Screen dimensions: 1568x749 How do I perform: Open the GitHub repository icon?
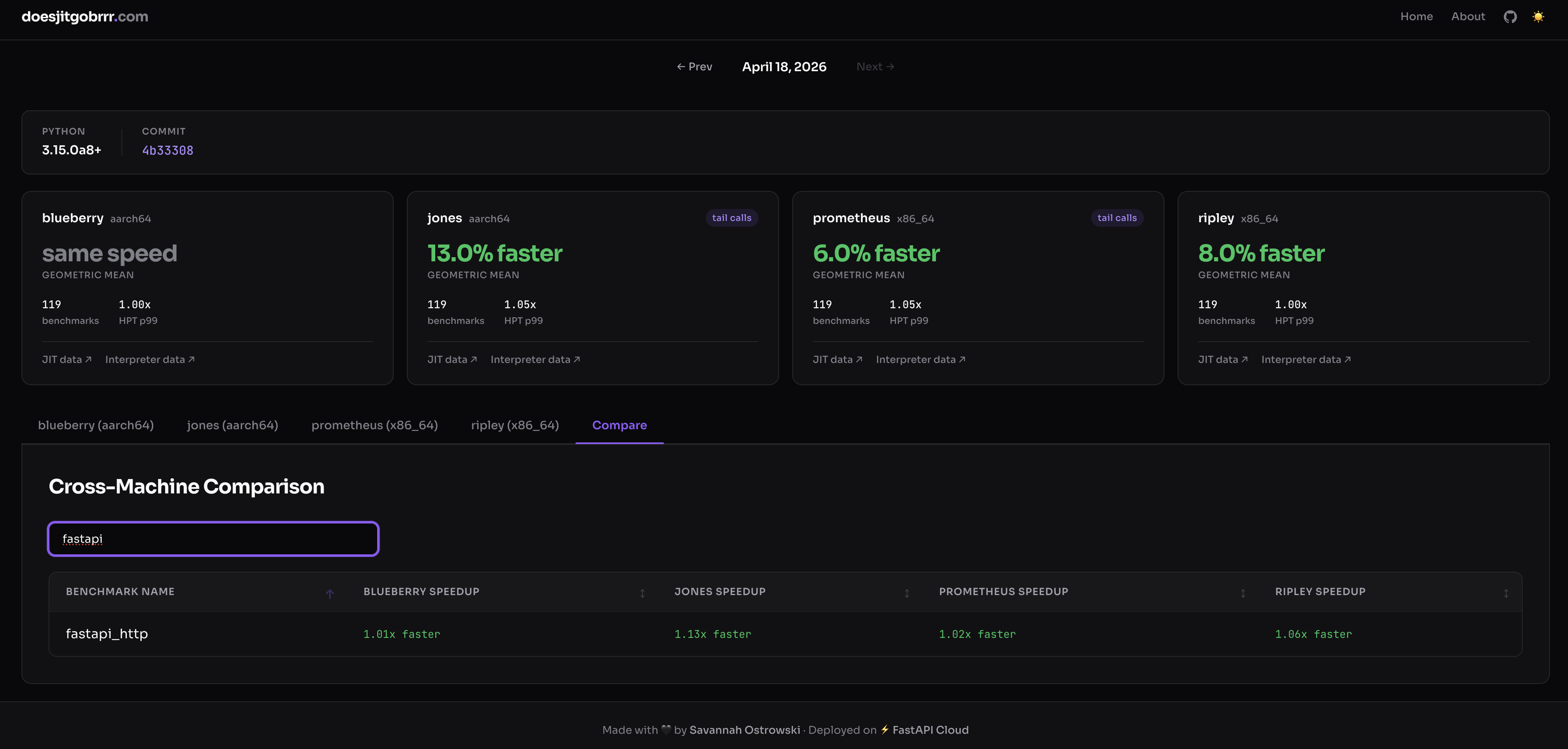[x=1510, y=16]
